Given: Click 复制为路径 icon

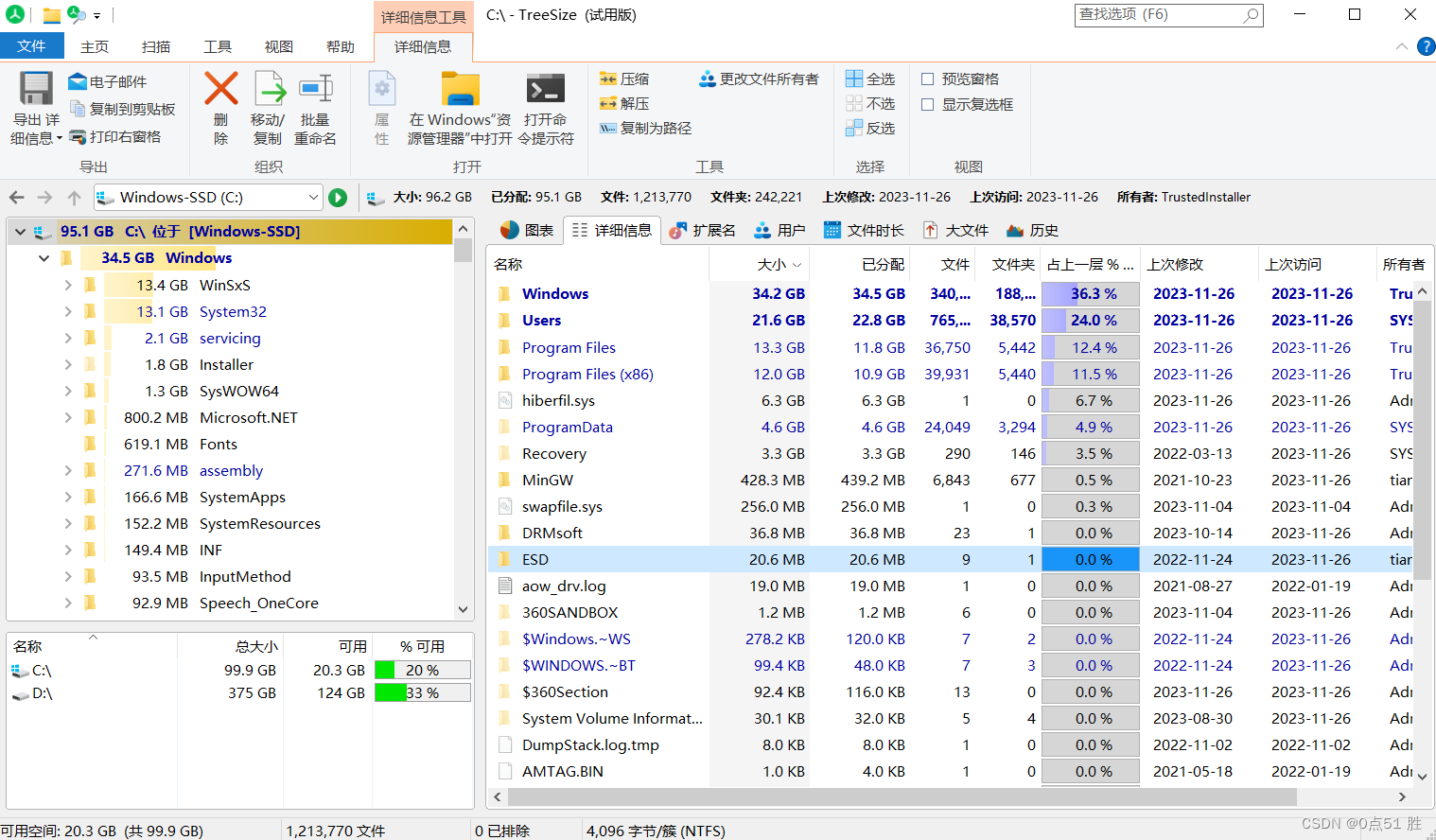Looking at the screenshot, I should (x=608, y=129).
